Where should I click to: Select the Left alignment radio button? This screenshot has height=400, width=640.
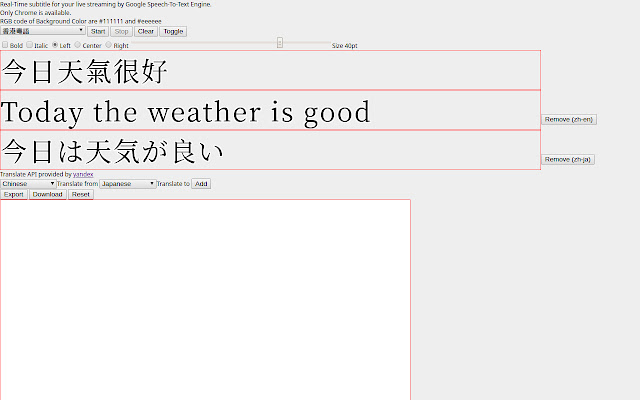click(55, 44)
